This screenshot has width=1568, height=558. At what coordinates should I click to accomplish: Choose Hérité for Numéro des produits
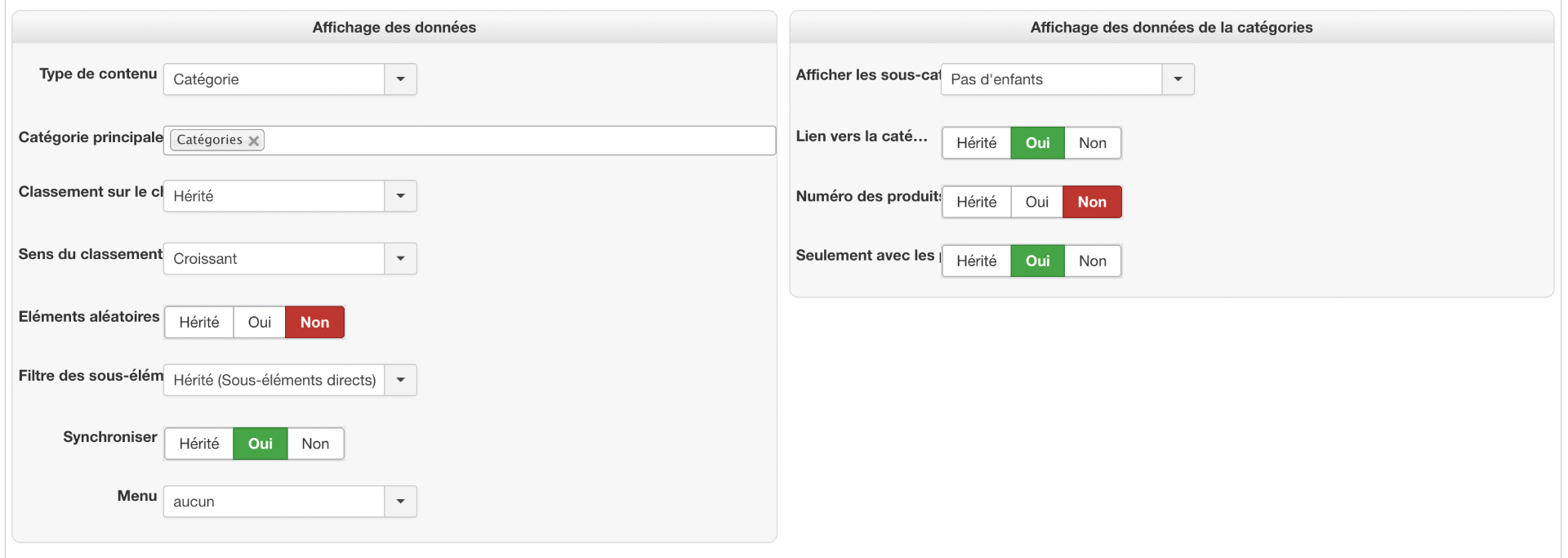click(x=976, y=202)
